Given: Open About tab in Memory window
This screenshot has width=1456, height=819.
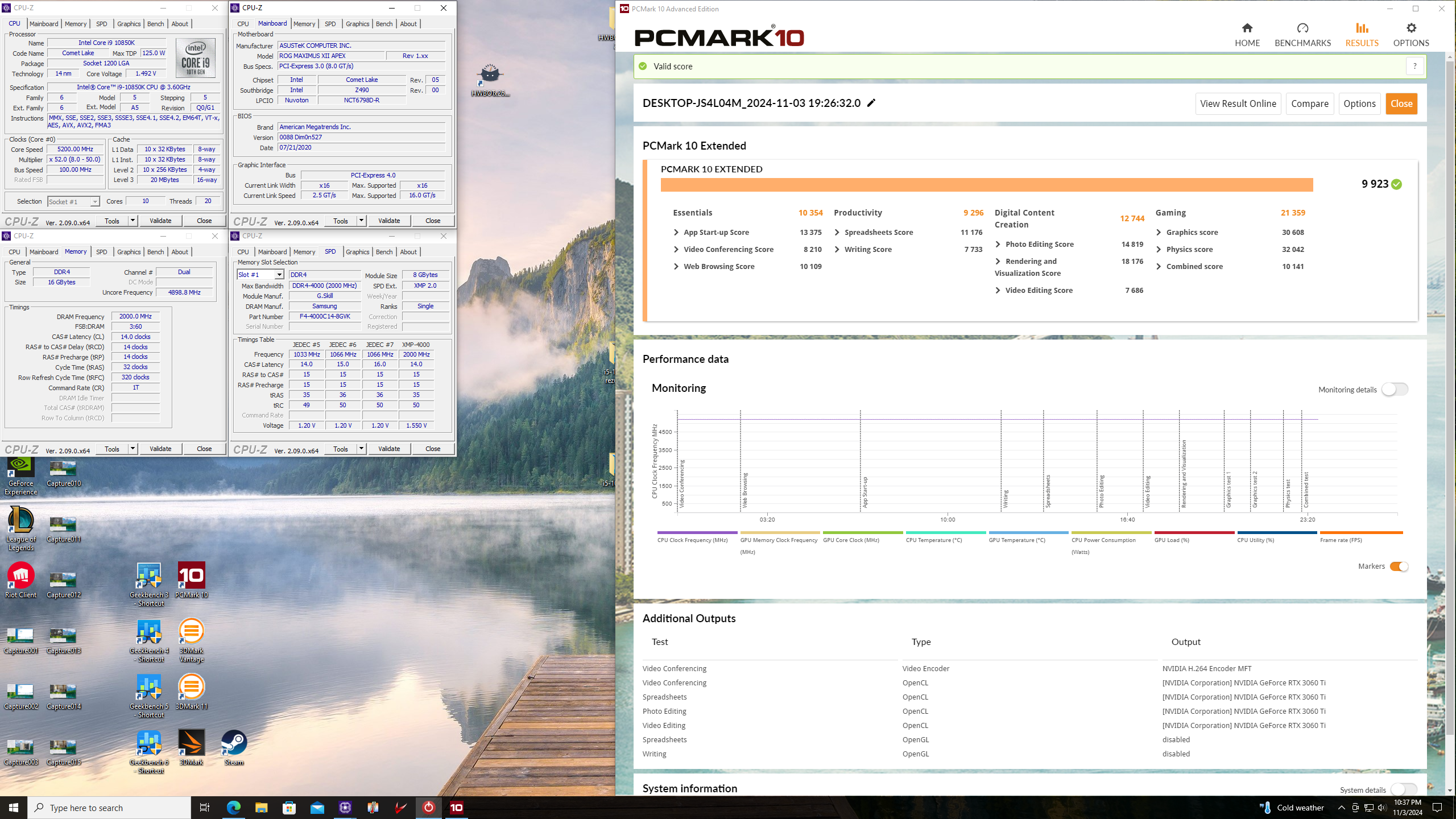Looking at the screenshot, I should [180, 252].
